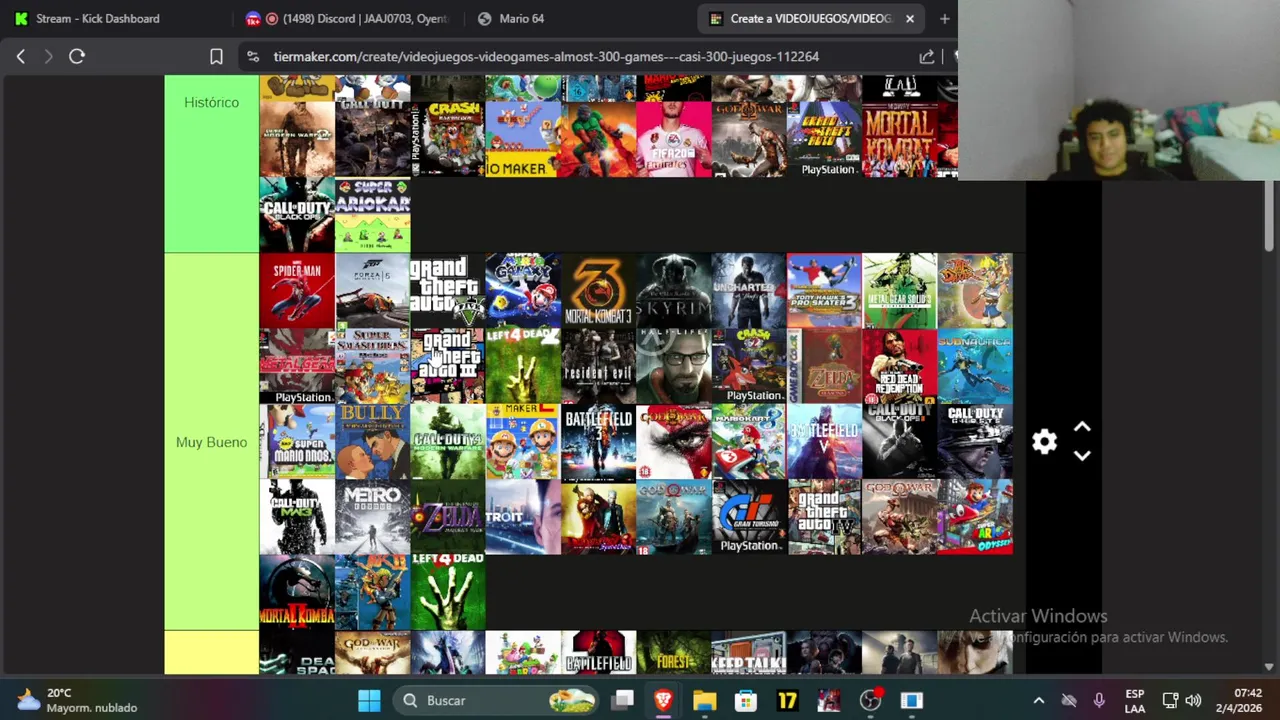Select the Metal Gear Solid 3 cover
1280x720 pixels.
coord(900,290)
